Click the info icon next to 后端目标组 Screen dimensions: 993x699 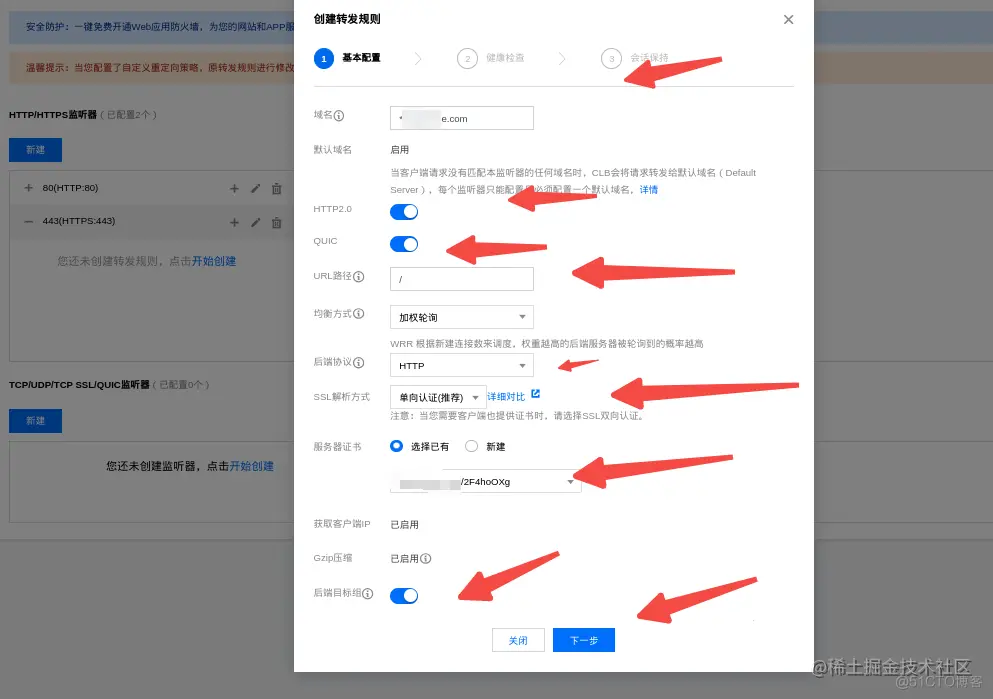point(367,593)
